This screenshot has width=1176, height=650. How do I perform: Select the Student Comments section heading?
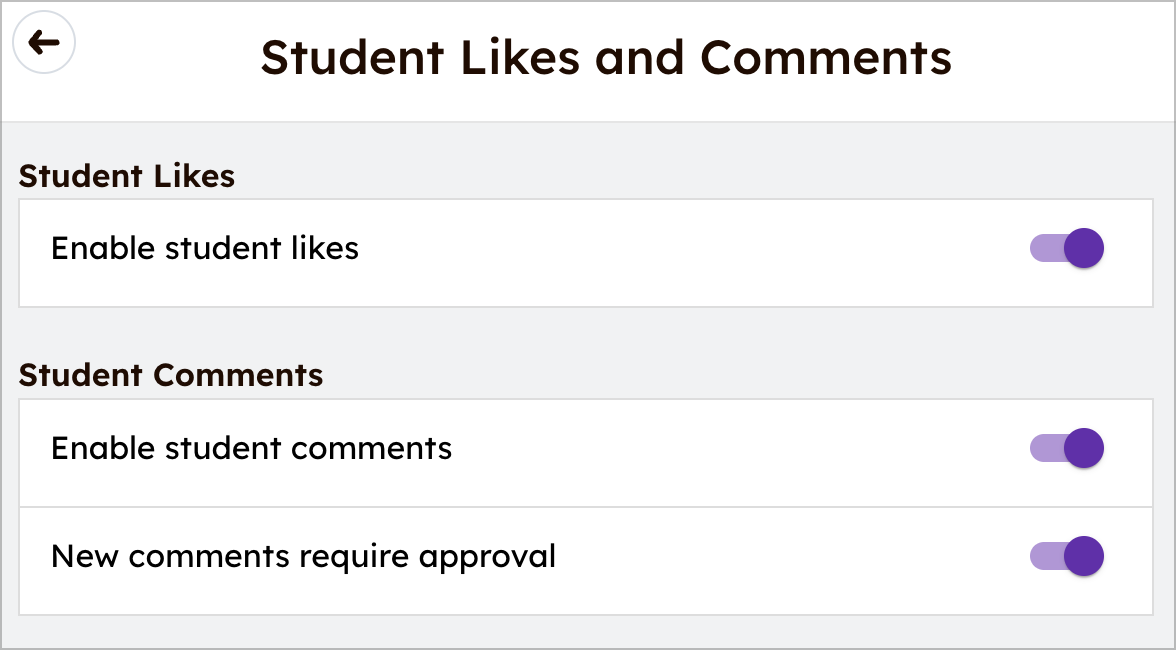point(171,375)
